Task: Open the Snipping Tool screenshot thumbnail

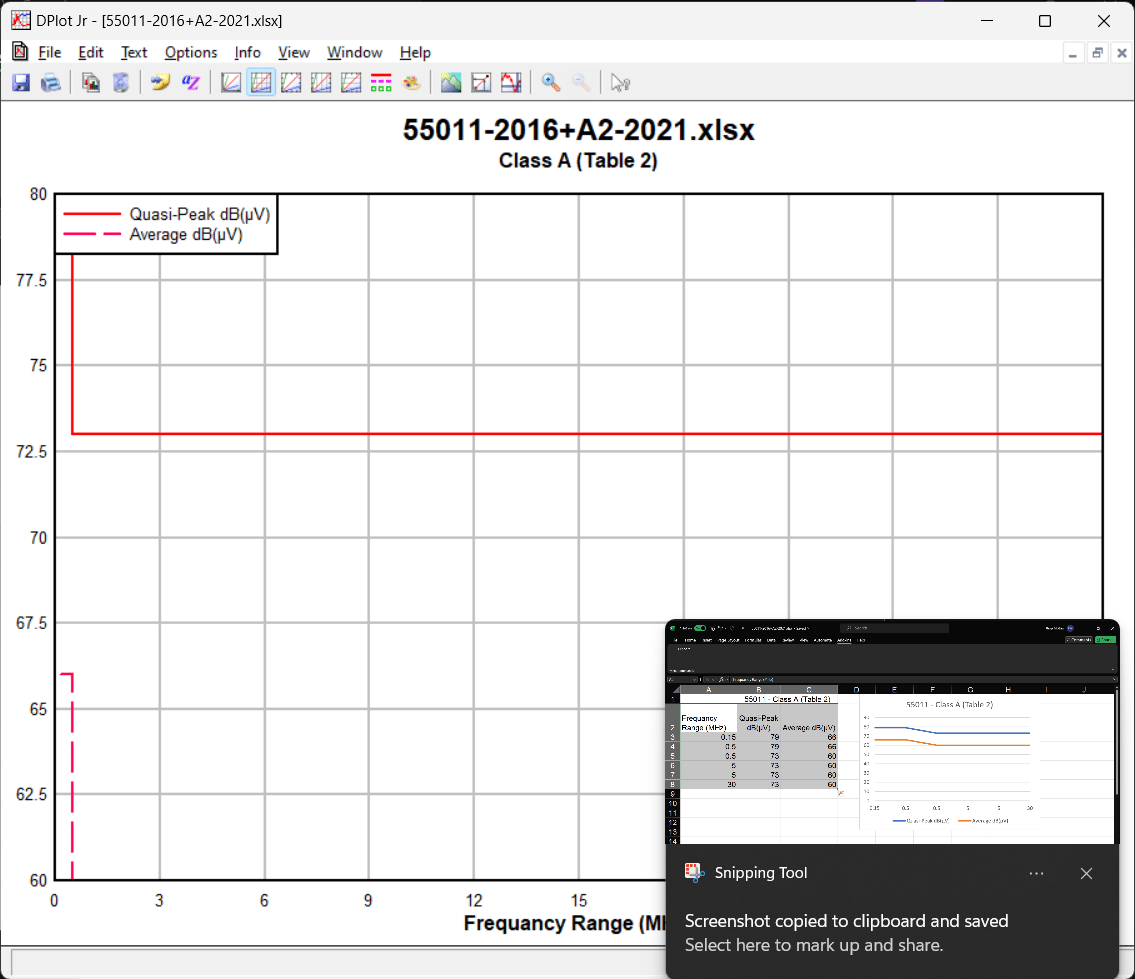Action: [892, 731]
